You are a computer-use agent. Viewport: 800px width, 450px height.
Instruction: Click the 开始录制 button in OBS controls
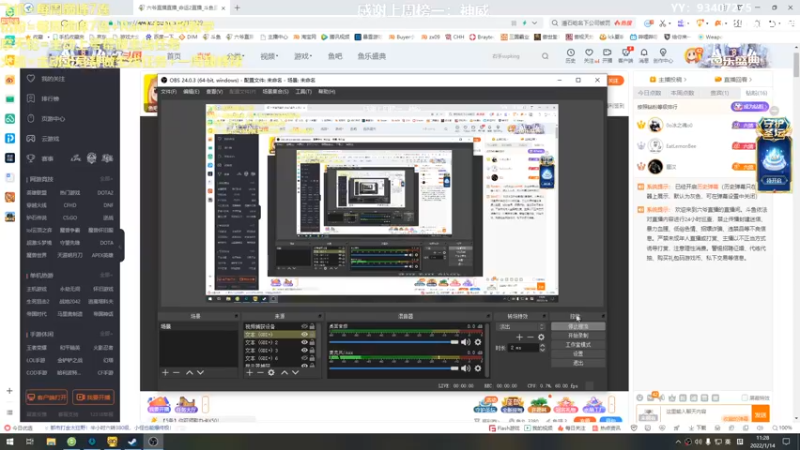tap(578, 336)
